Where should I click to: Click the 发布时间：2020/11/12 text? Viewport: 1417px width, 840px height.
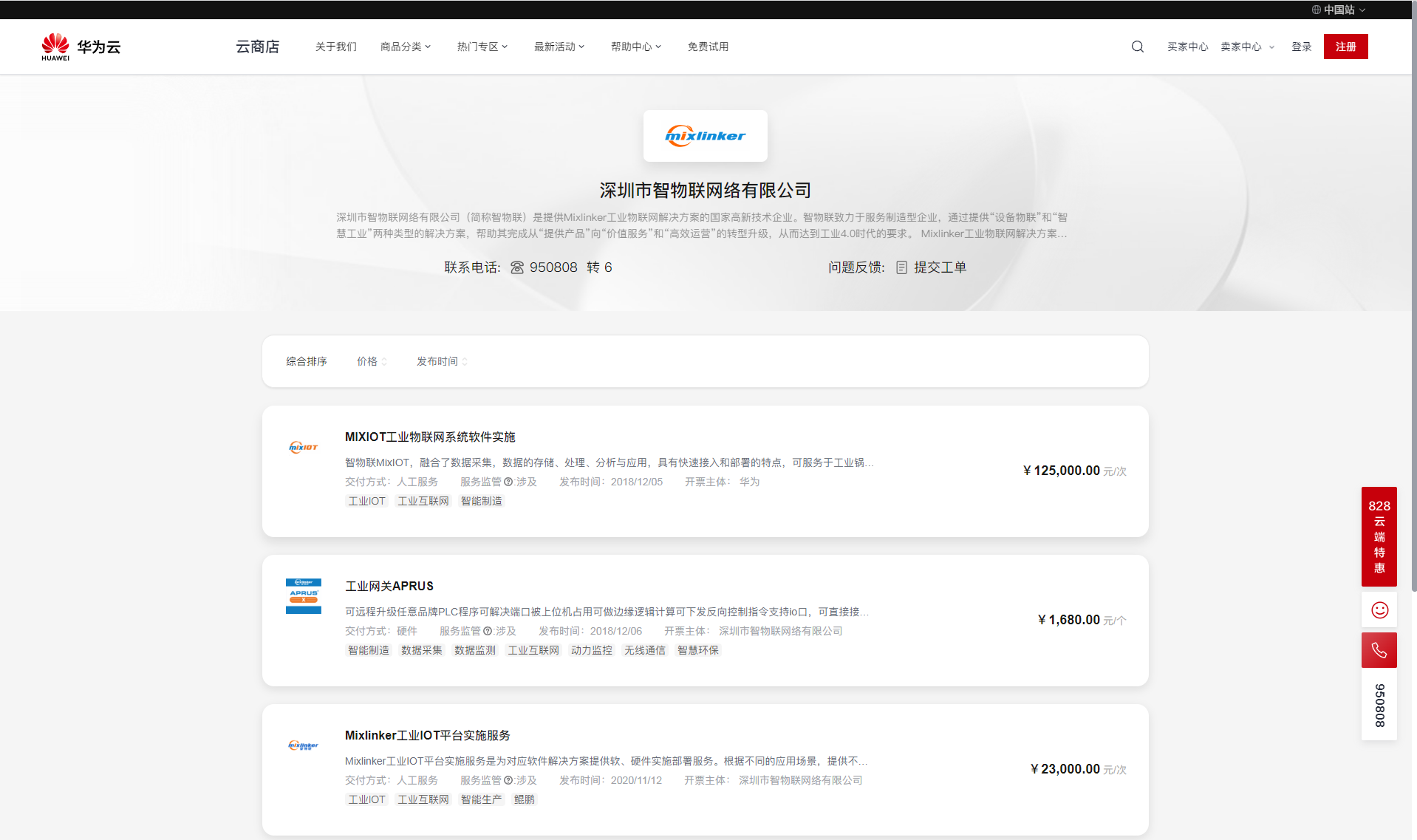pyautogui.click(x=610, y=780)
